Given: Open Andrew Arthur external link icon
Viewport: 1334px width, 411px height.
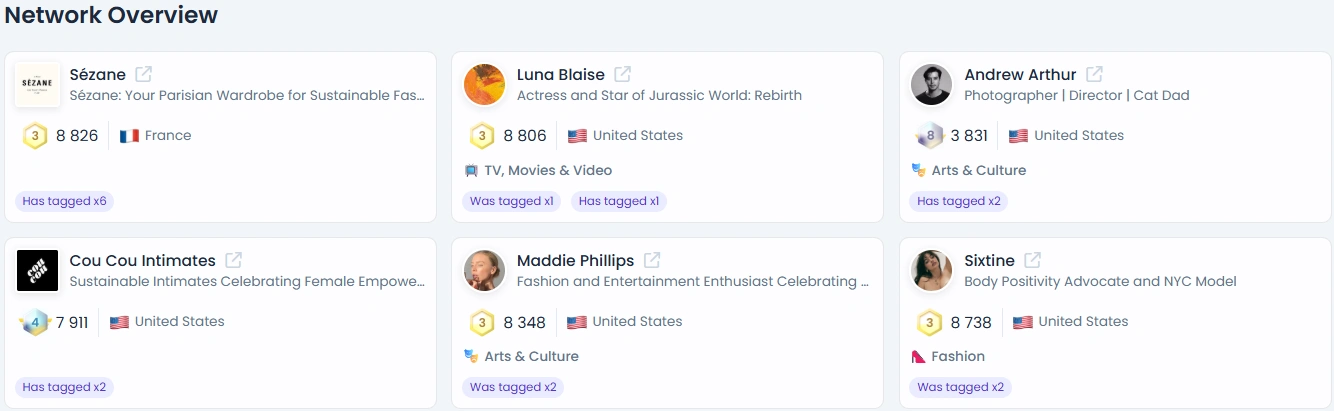Looking at the screenshot, I should tap(1095, 74).
